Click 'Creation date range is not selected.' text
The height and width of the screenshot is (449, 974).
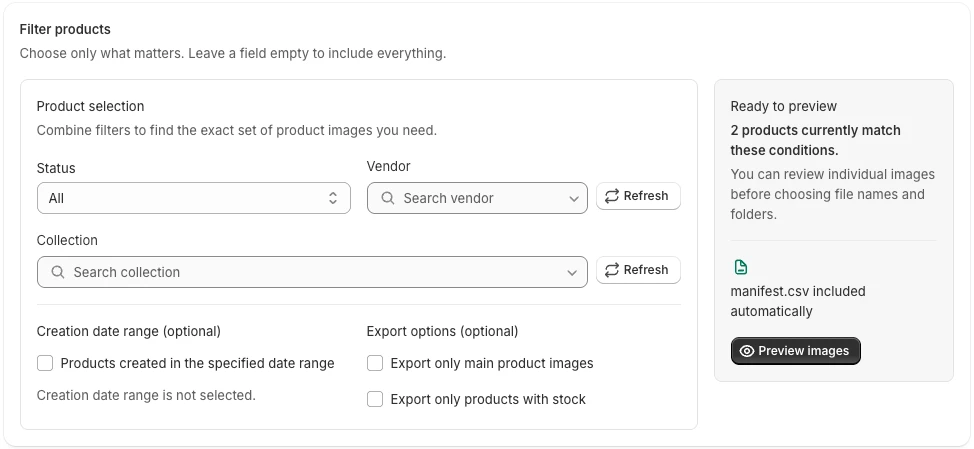tap(146, 395)
